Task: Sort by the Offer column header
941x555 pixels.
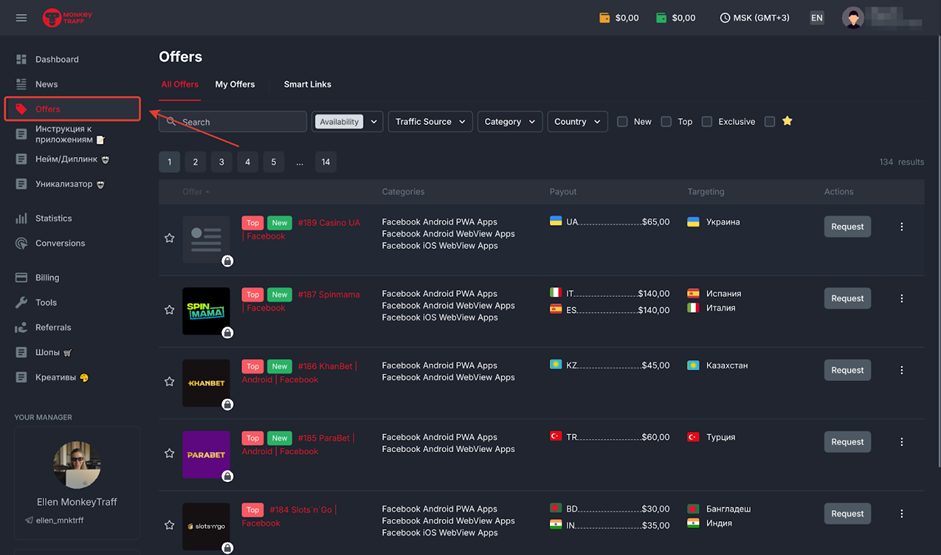Action: point(196,191)
